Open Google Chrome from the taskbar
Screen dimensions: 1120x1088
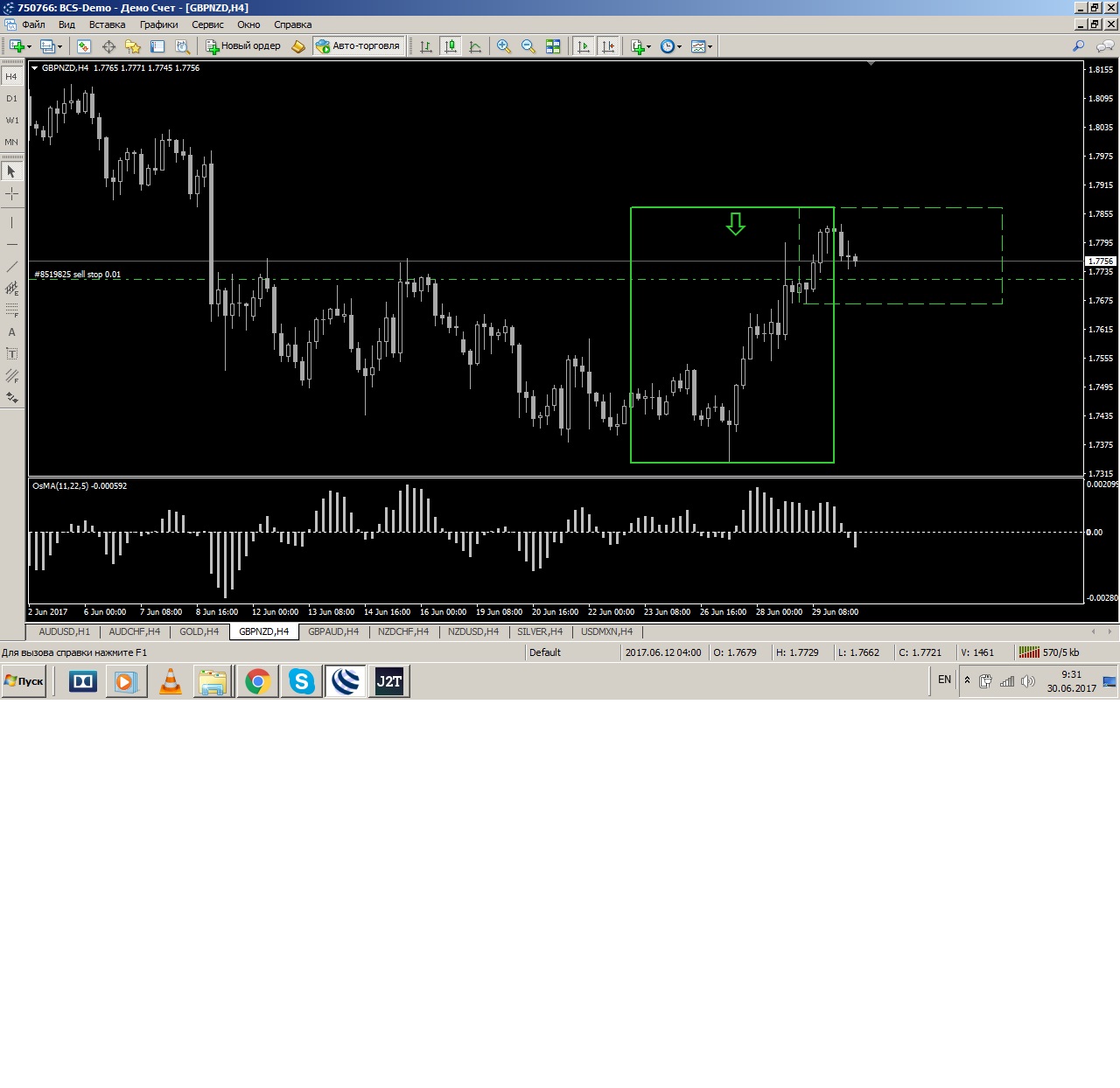(x=257, y=681)
